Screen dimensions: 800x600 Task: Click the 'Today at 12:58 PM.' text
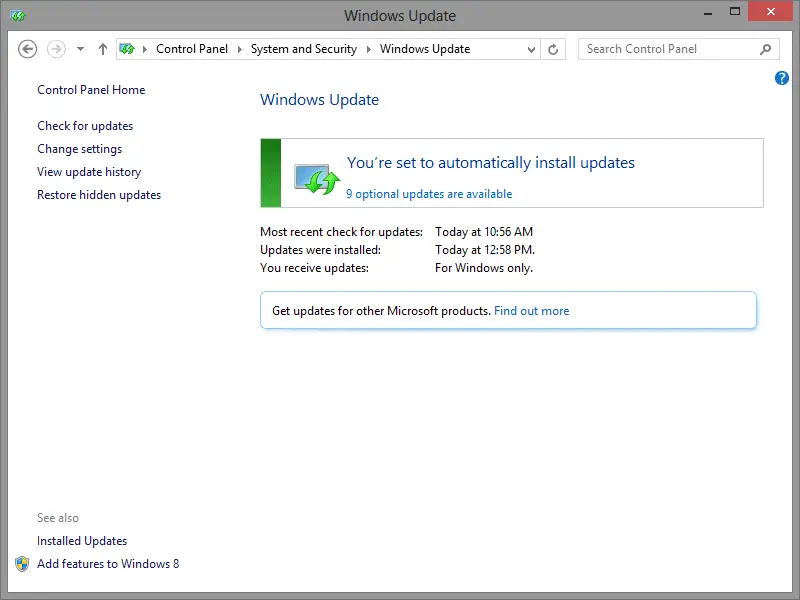point(485,250)
